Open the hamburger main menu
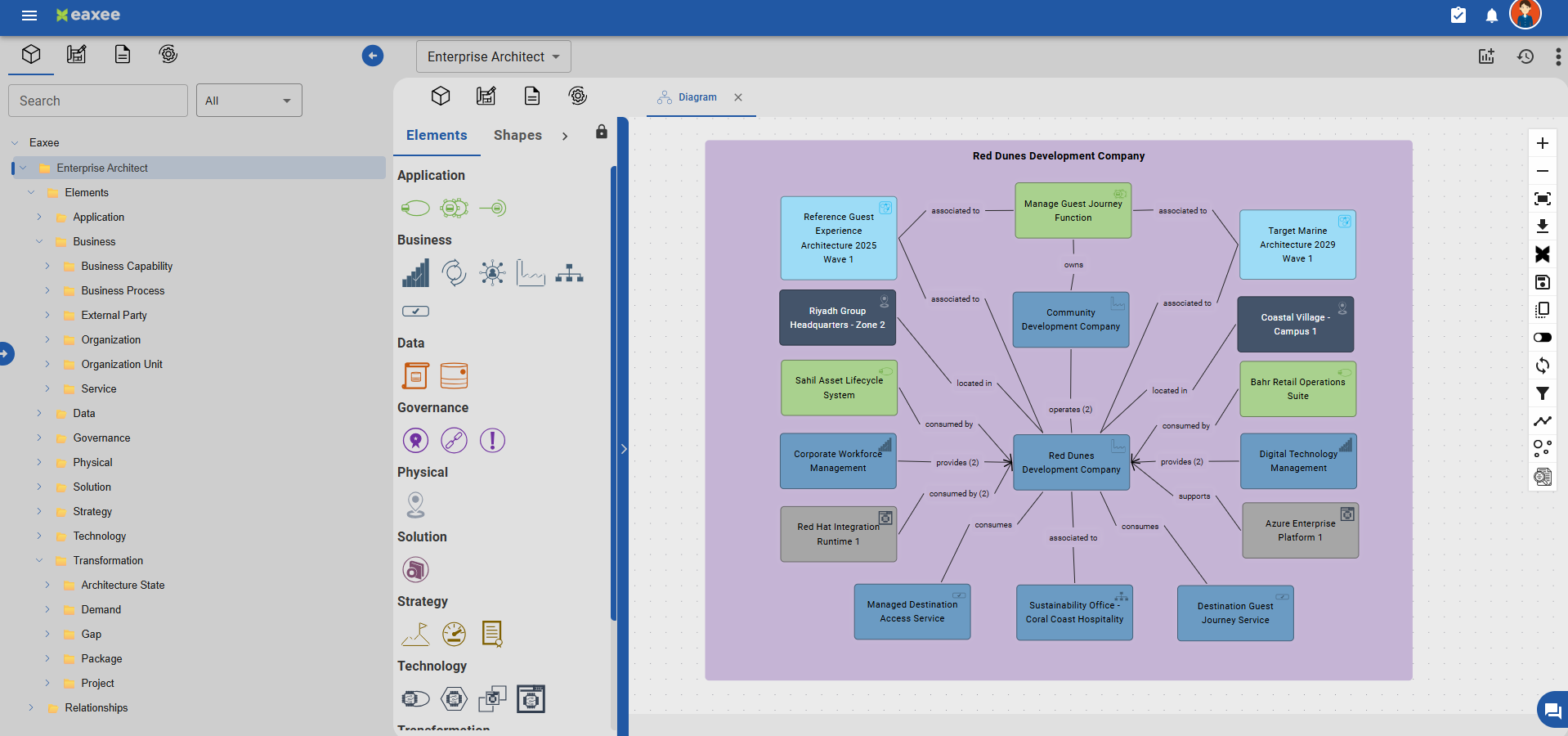Viewport: 1568px width, 736px height. [29, 16]
